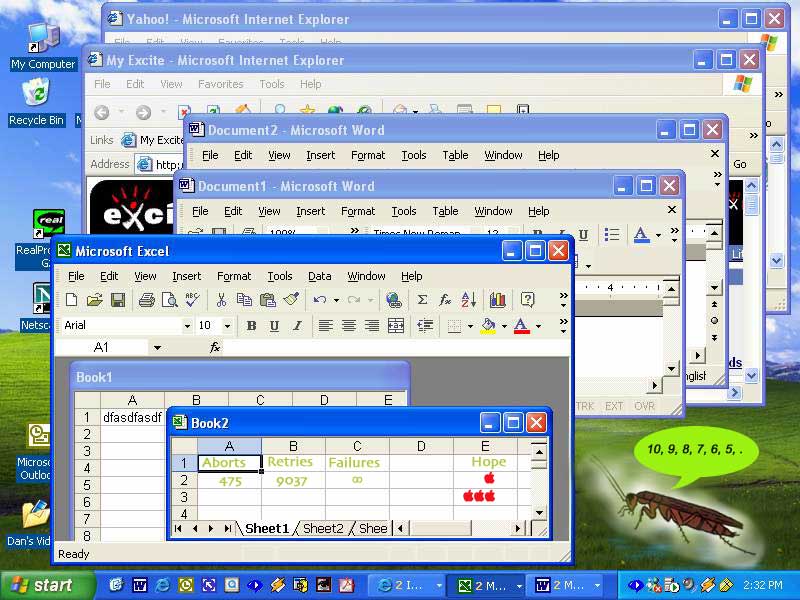Open Favorites menu in My Excite browser
The width and height of the screenshot is (800, 600).
coord(220,84)
